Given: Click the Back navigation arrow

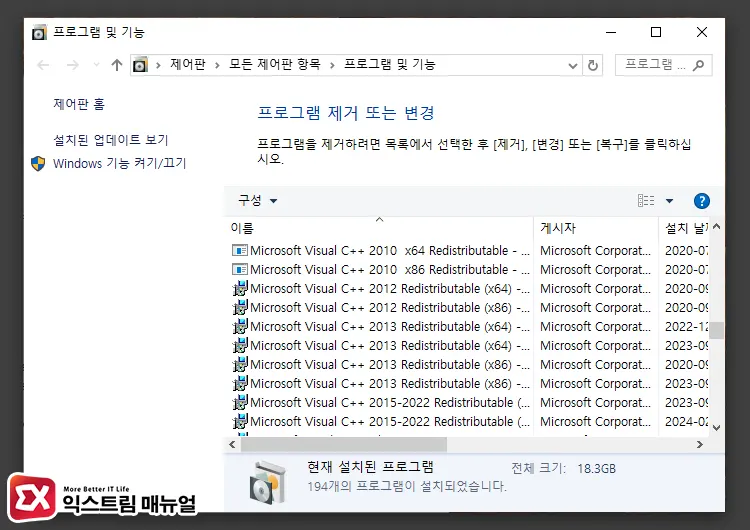Looking at the screenshot, I should coord(43,65).
